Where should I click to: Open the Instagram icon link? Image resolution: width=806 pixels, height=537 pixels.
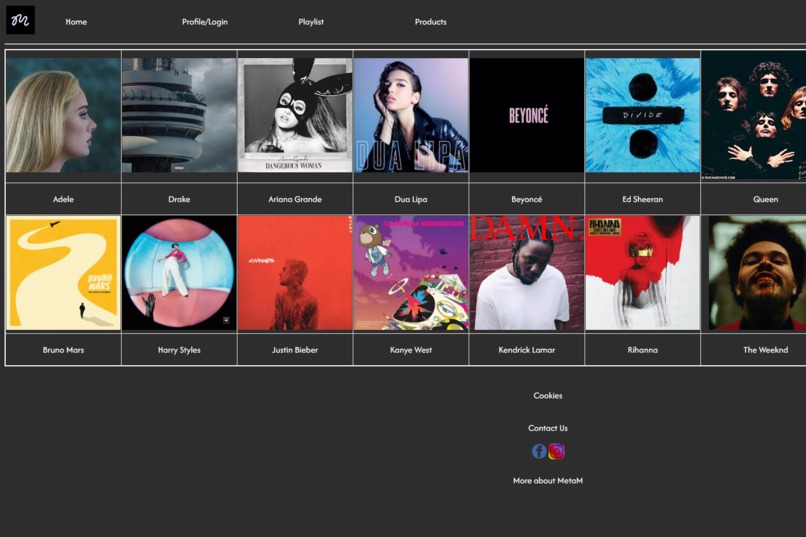point(556,451)
